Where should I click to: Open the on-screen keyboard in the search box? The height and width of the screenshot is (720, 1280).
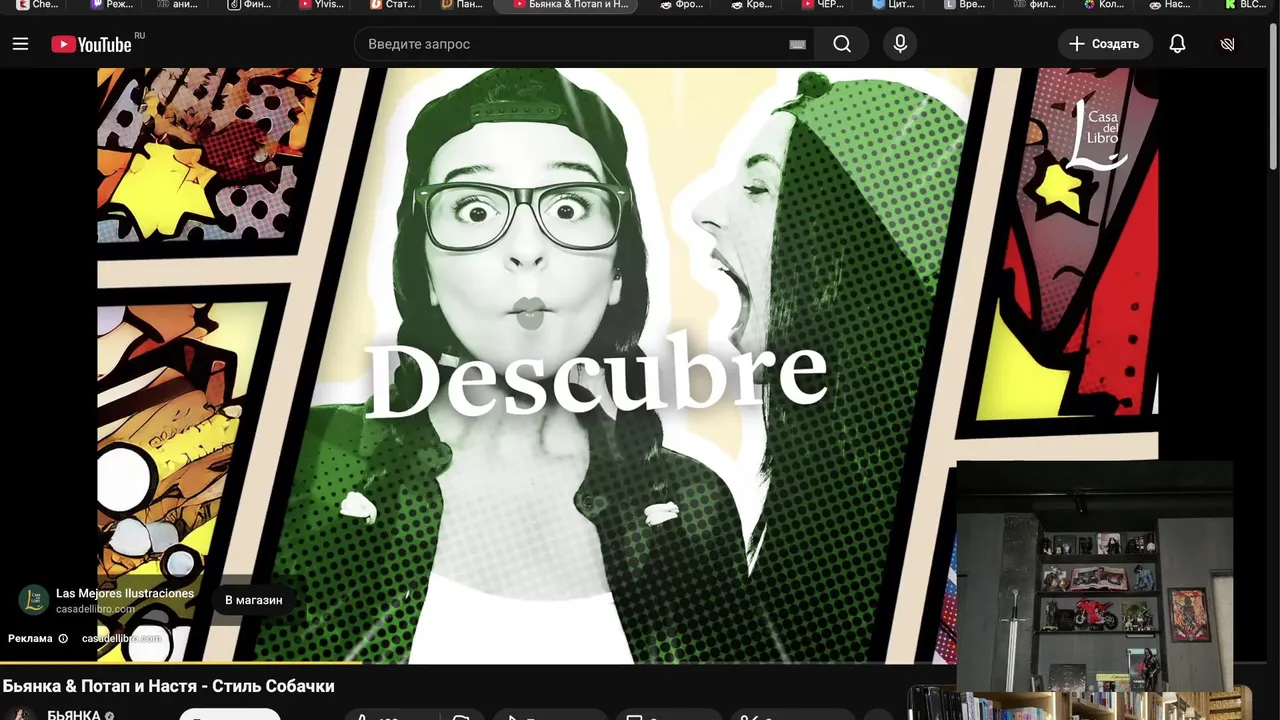797,44
